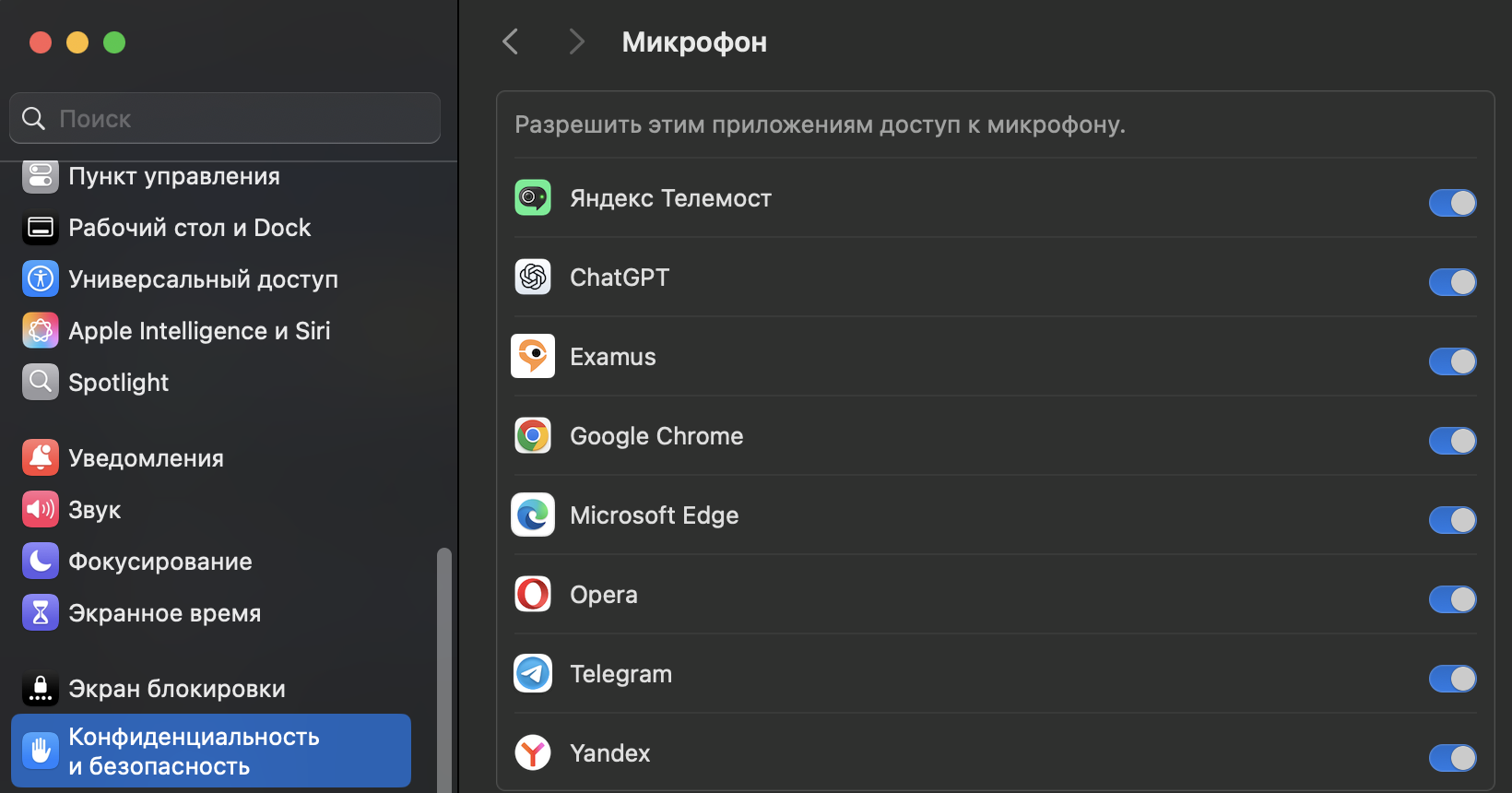Click the Экран блокировки lock icon

coord(41,688)
